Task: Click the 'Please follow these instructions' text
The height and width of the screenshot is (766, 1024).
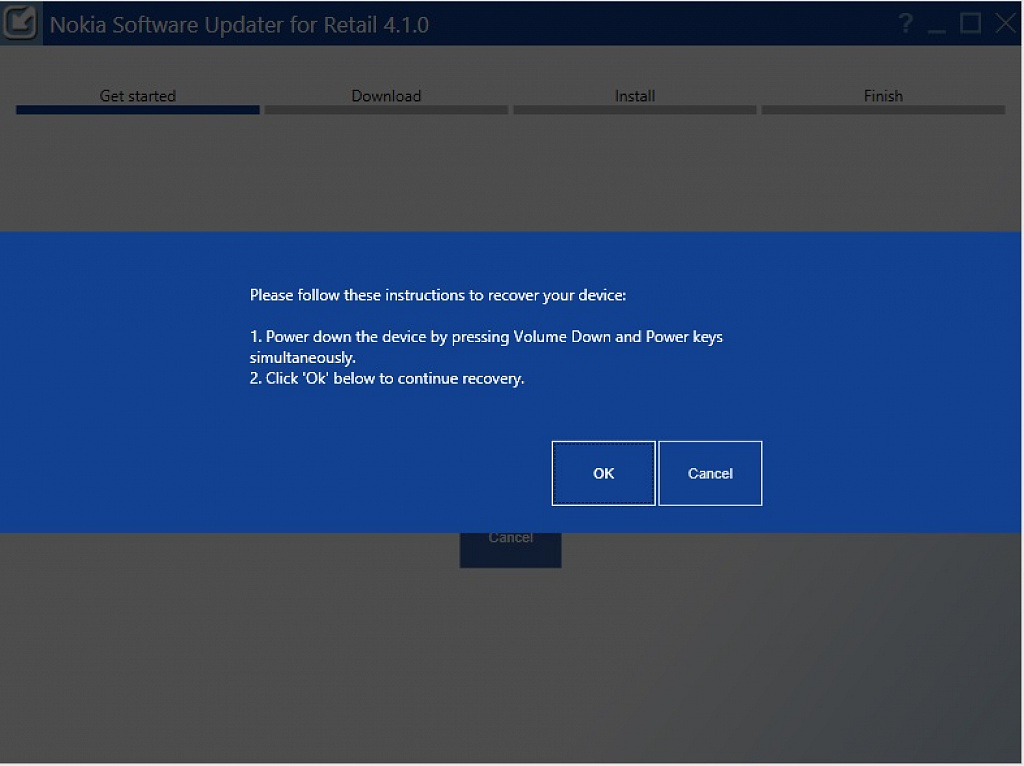Action: [438, 295]
